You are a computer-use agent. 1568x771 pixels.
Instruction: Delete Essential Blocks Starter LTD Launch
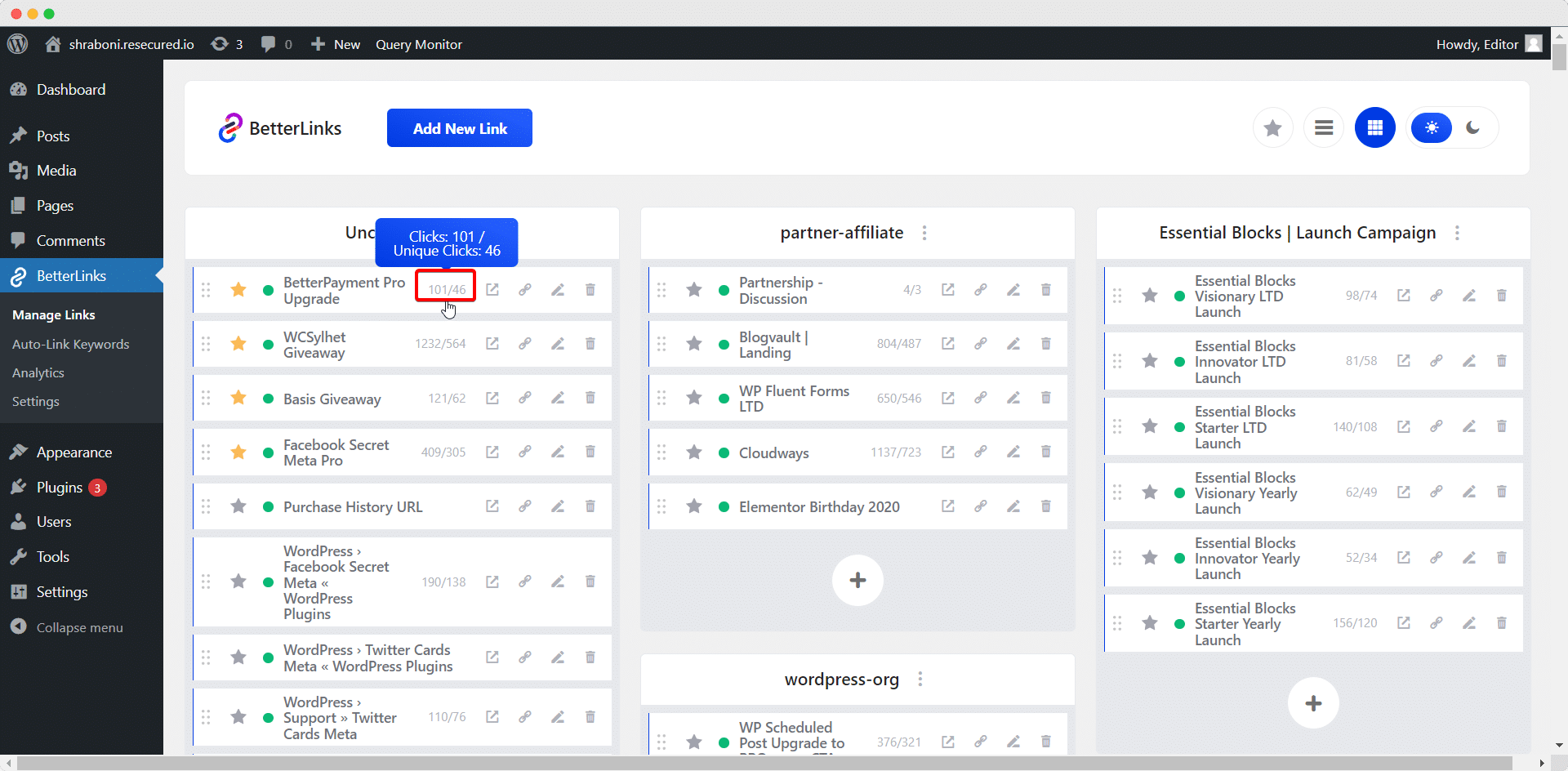tap(1501, 426)
